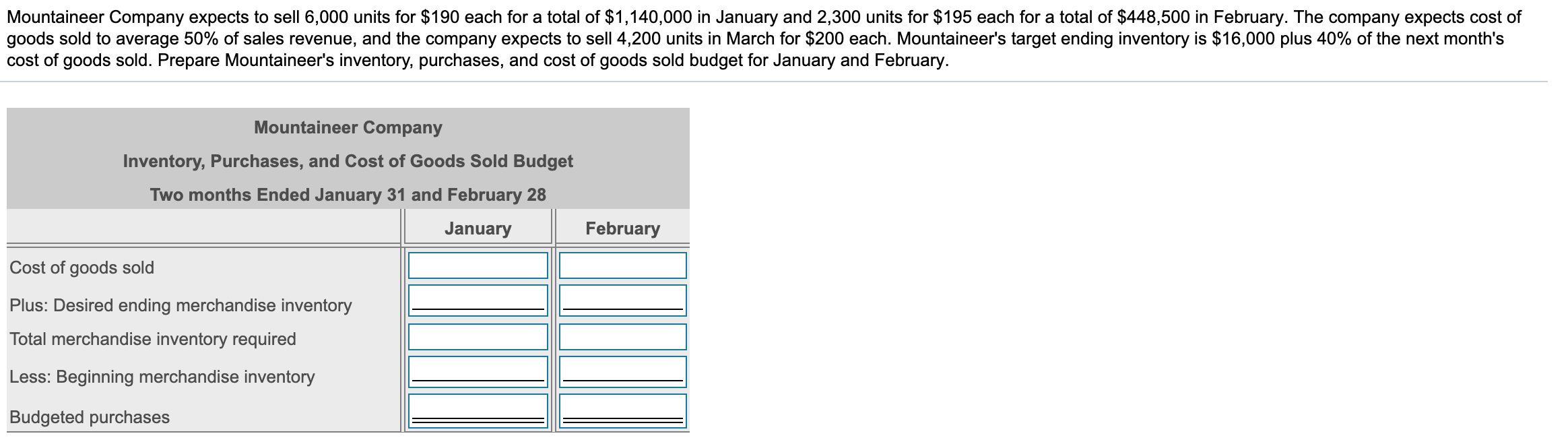Focus February Total merchandise inventory required input

(622, 337)
